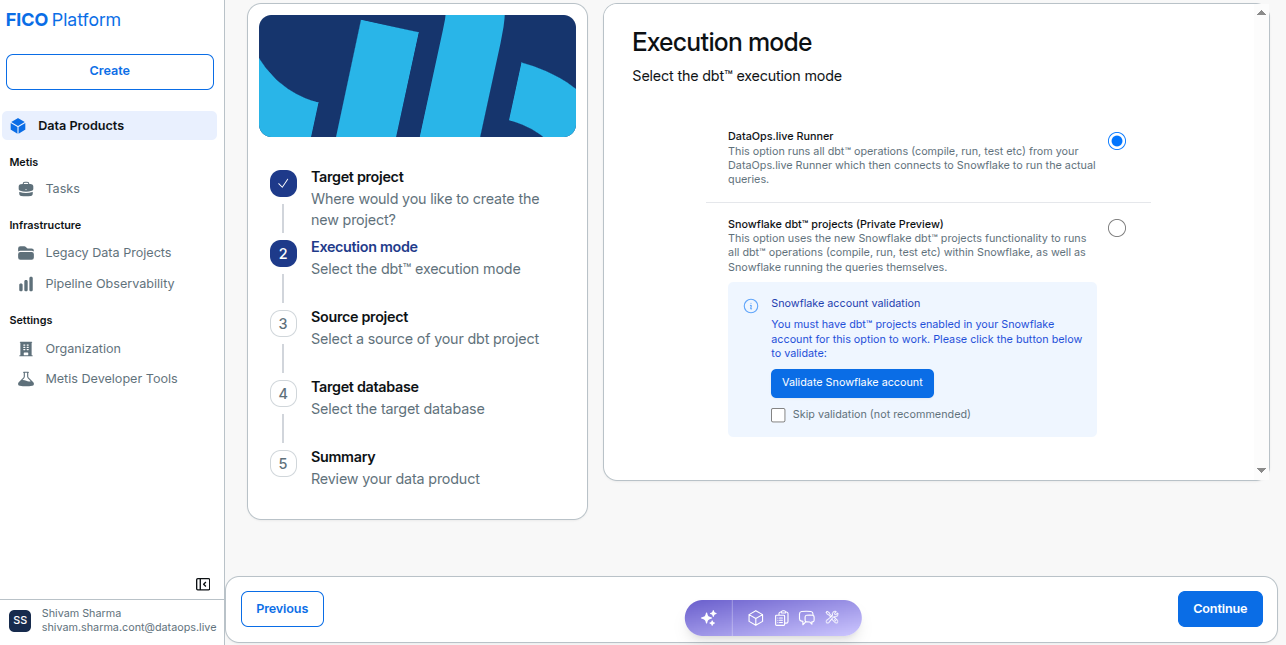Open the chat bubbles icon

click(807, 618)
